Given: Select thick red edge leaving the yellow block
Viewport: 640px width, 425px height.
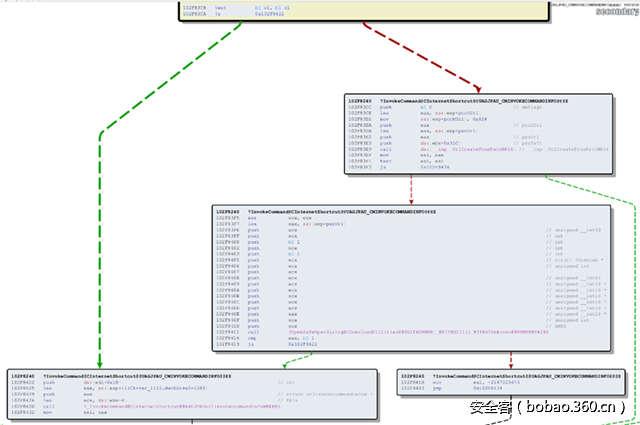Looking at the screenshot, I should pyautogui.click(x=420, y=56).
